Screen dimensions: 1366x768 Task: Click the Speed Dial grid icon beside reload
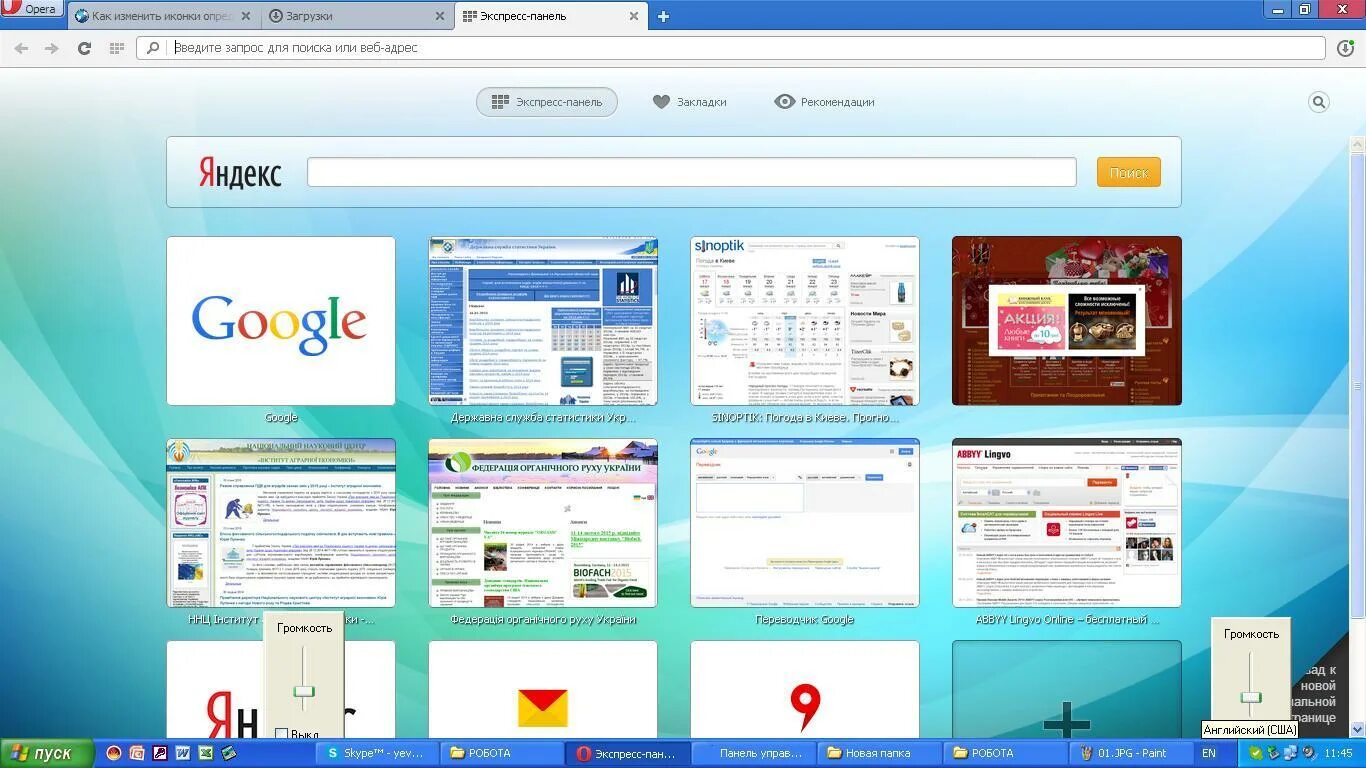116,48
